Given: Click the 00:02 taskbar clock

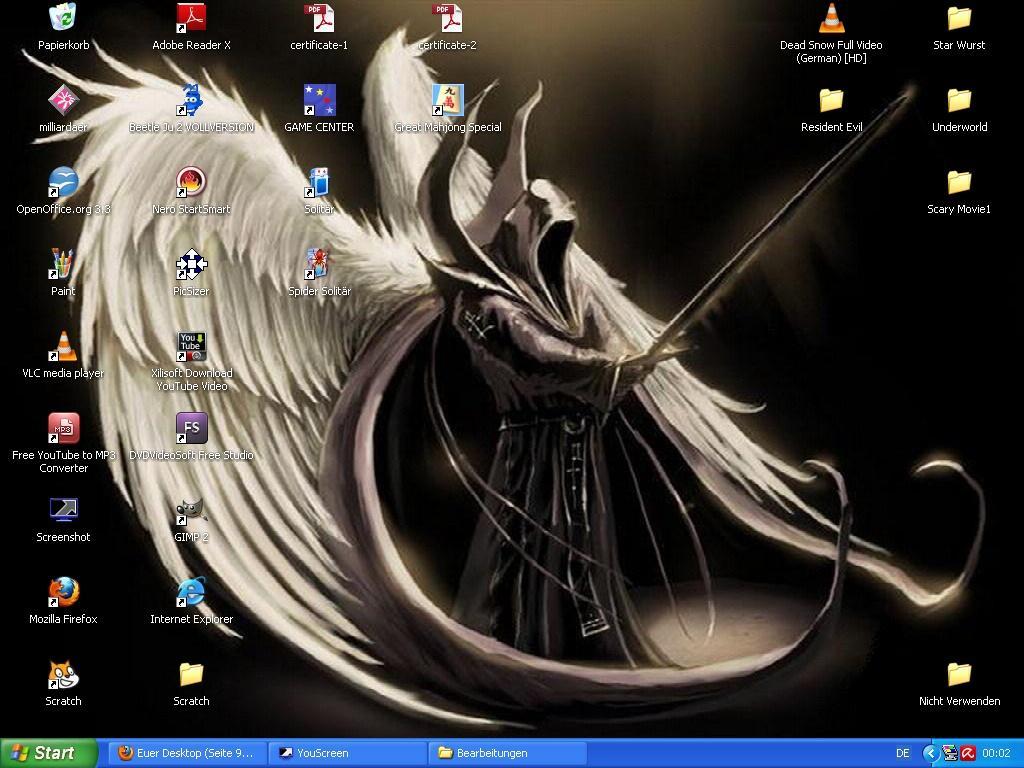Looking at the screenshot, I should [996, 753].
